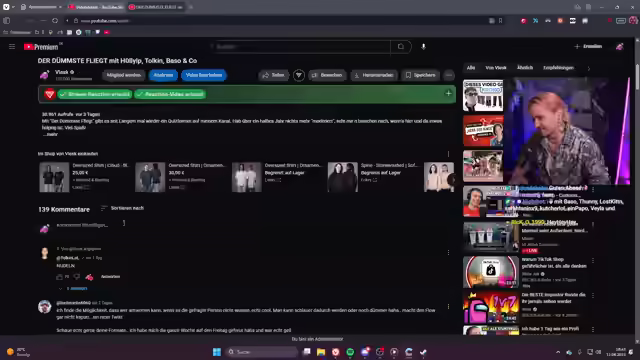Click red shield icon in green banner
The height and width of the screenshot is (360, 640).
tap(50, 94)
